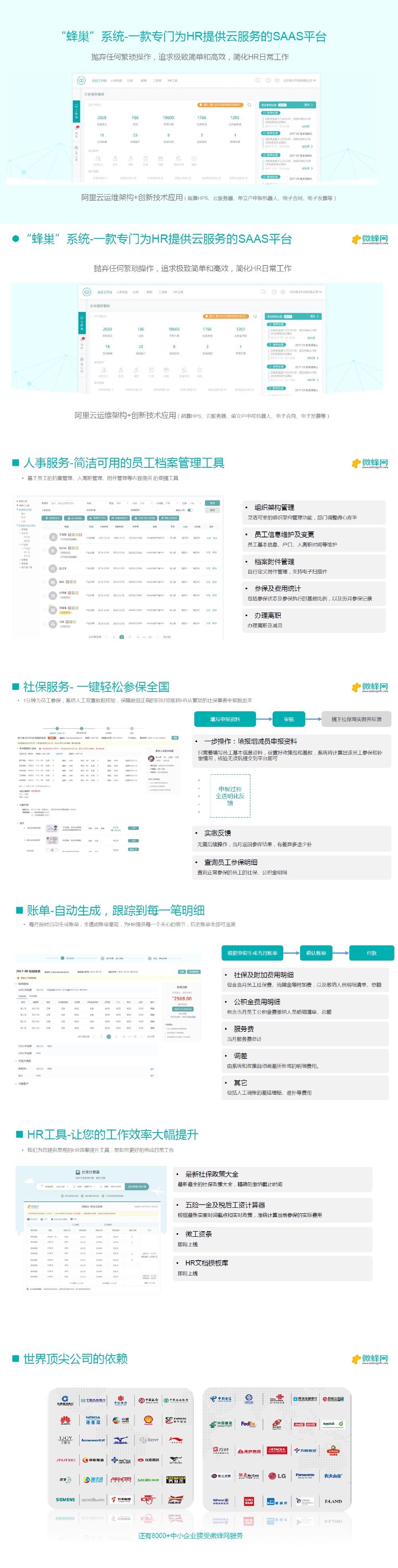Select the Coca-Cola logo
398x1568 pixels.
click(305, 1424)
